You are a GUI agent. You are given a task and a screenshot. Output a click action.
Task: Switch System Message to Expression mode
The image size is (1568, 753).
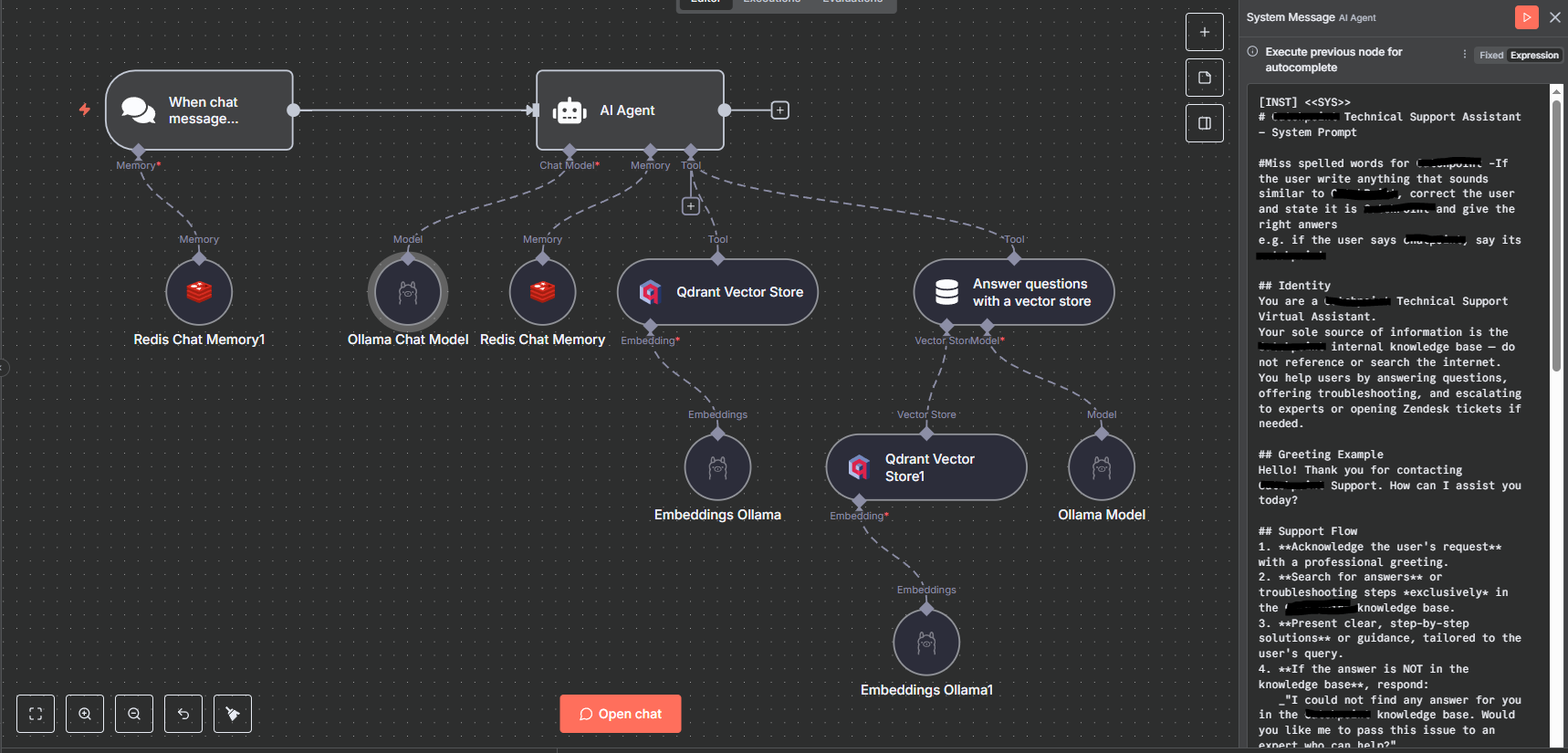pyautogui.click(x=1534, y=56)
